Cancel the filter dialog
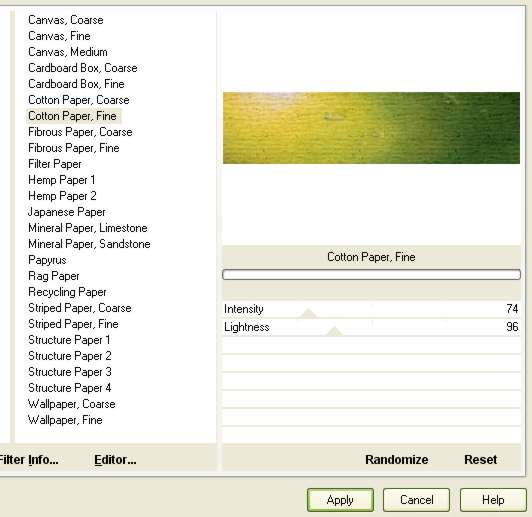The image size is (532, 517). click(416, 500)
